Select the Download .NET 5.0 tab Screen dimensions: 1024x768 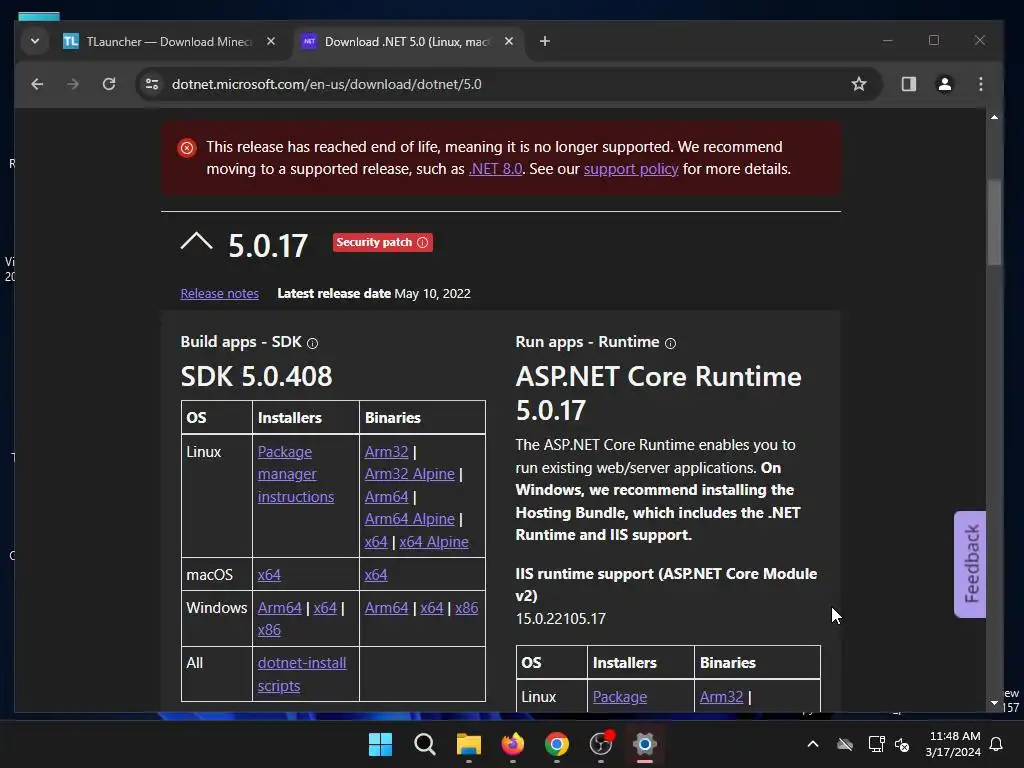tap(408, 42)
